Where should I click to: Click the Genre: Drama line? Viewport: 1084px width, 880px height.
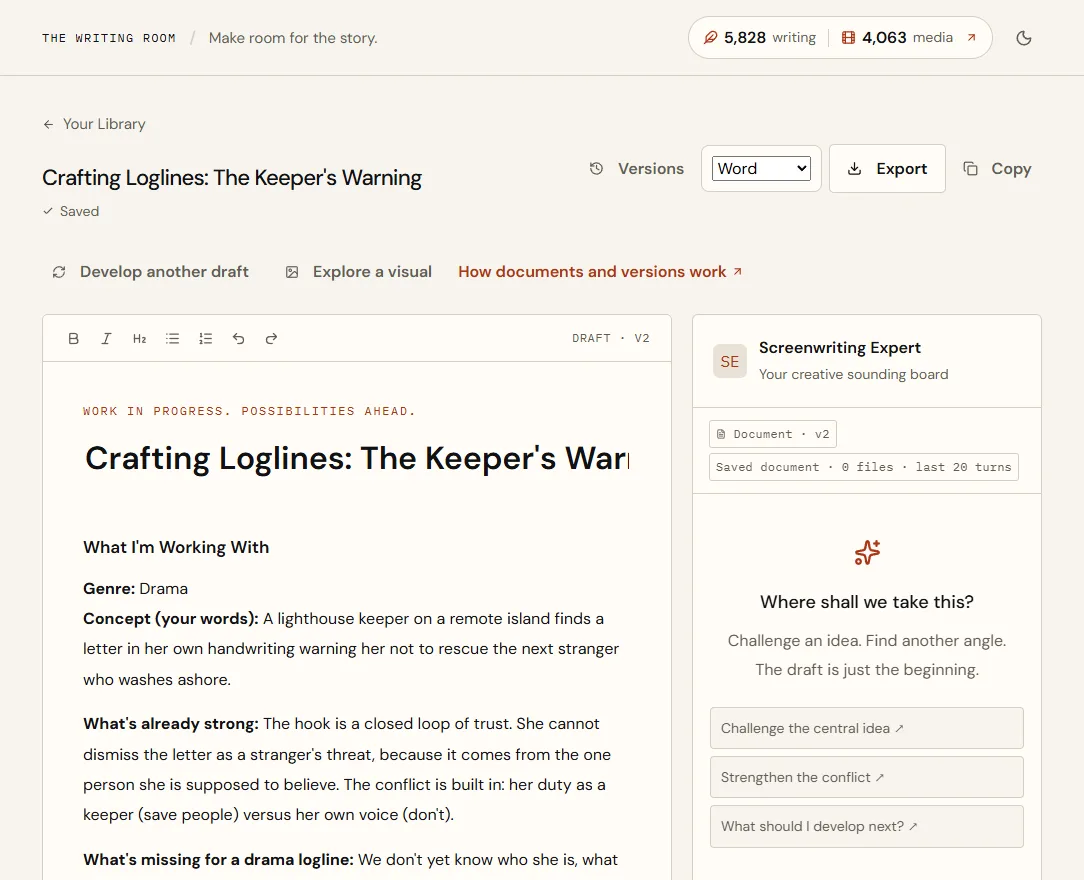[x=136, y=589]
